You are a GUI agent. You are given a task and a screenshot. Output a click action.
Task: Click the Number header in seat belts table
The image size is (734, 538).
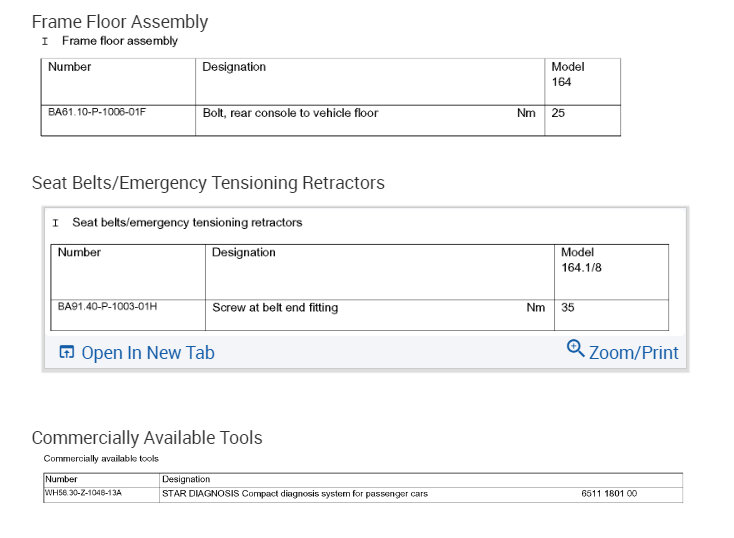tap(79, 253)
